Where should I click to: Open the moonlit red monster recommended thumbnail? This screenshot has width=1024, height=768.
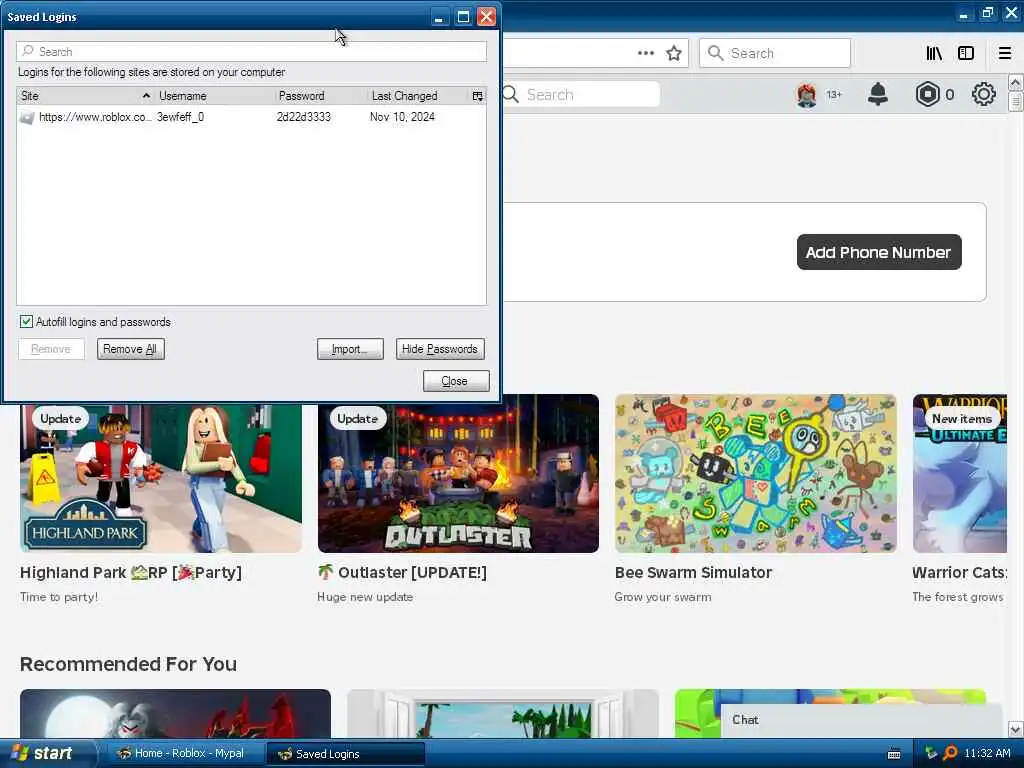click(175, 713)
